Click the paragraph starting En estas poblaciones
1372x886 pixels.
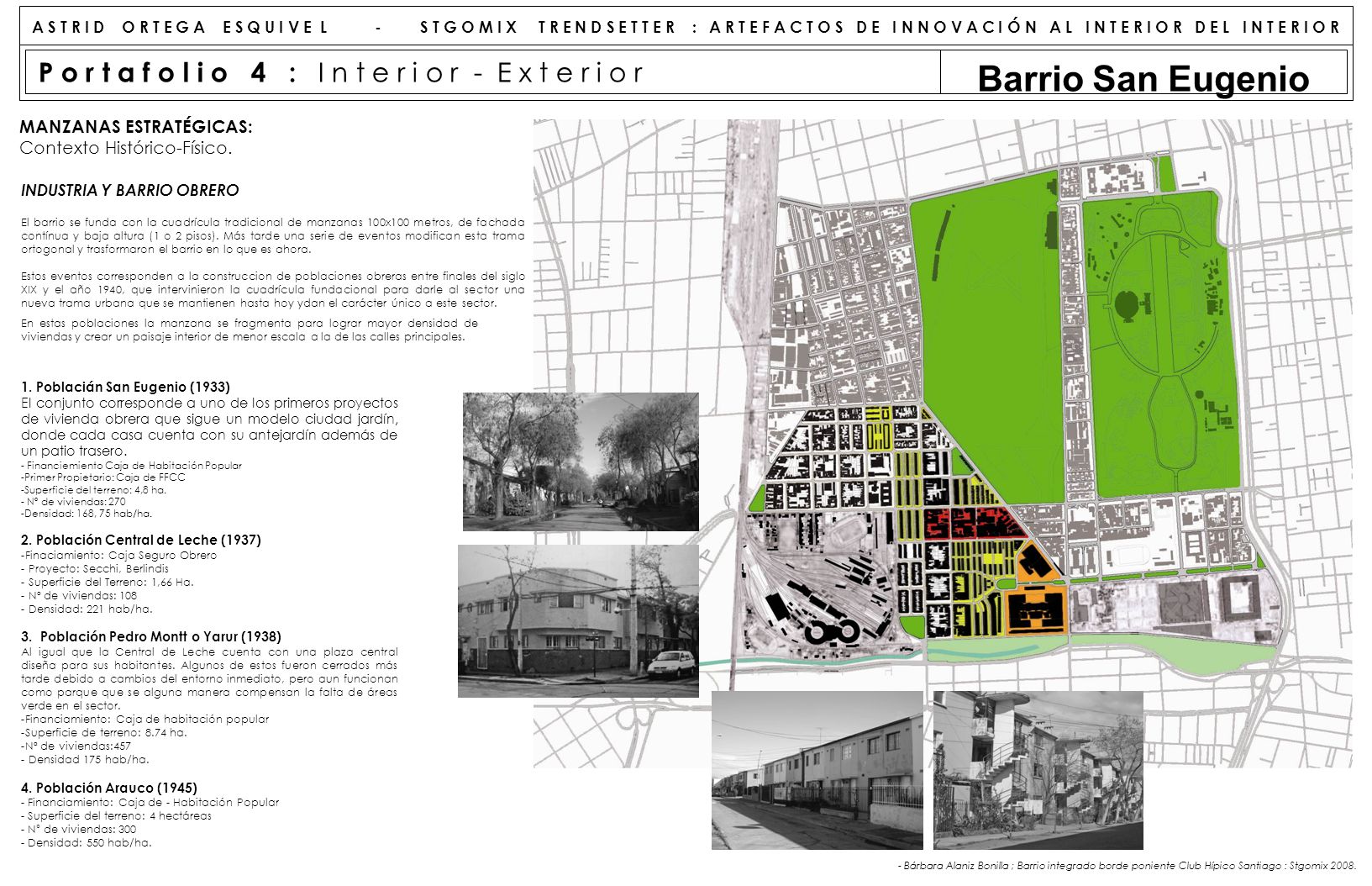250,330
